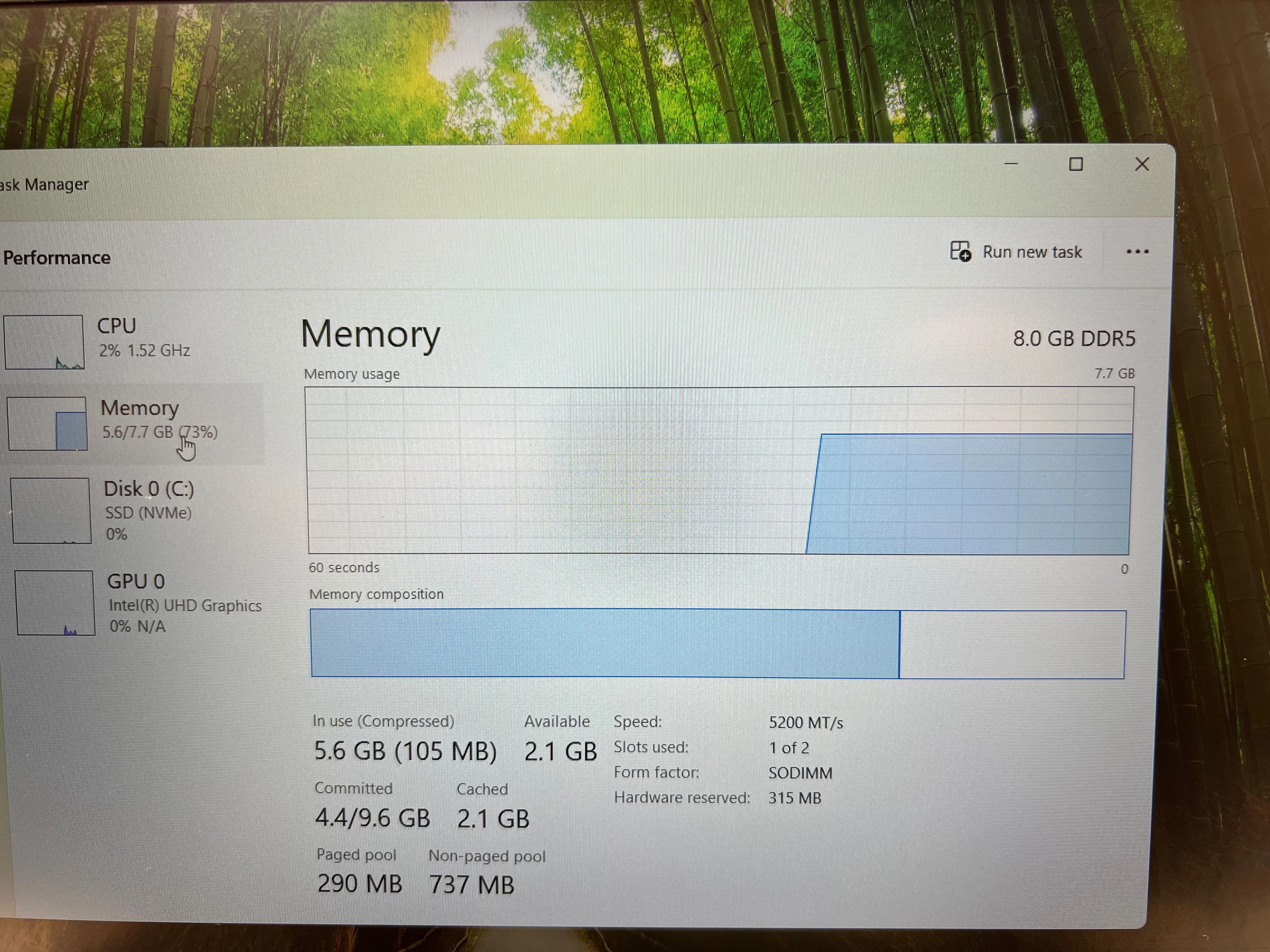Select the CPU performance graph thumbnail

click(44, 342)
